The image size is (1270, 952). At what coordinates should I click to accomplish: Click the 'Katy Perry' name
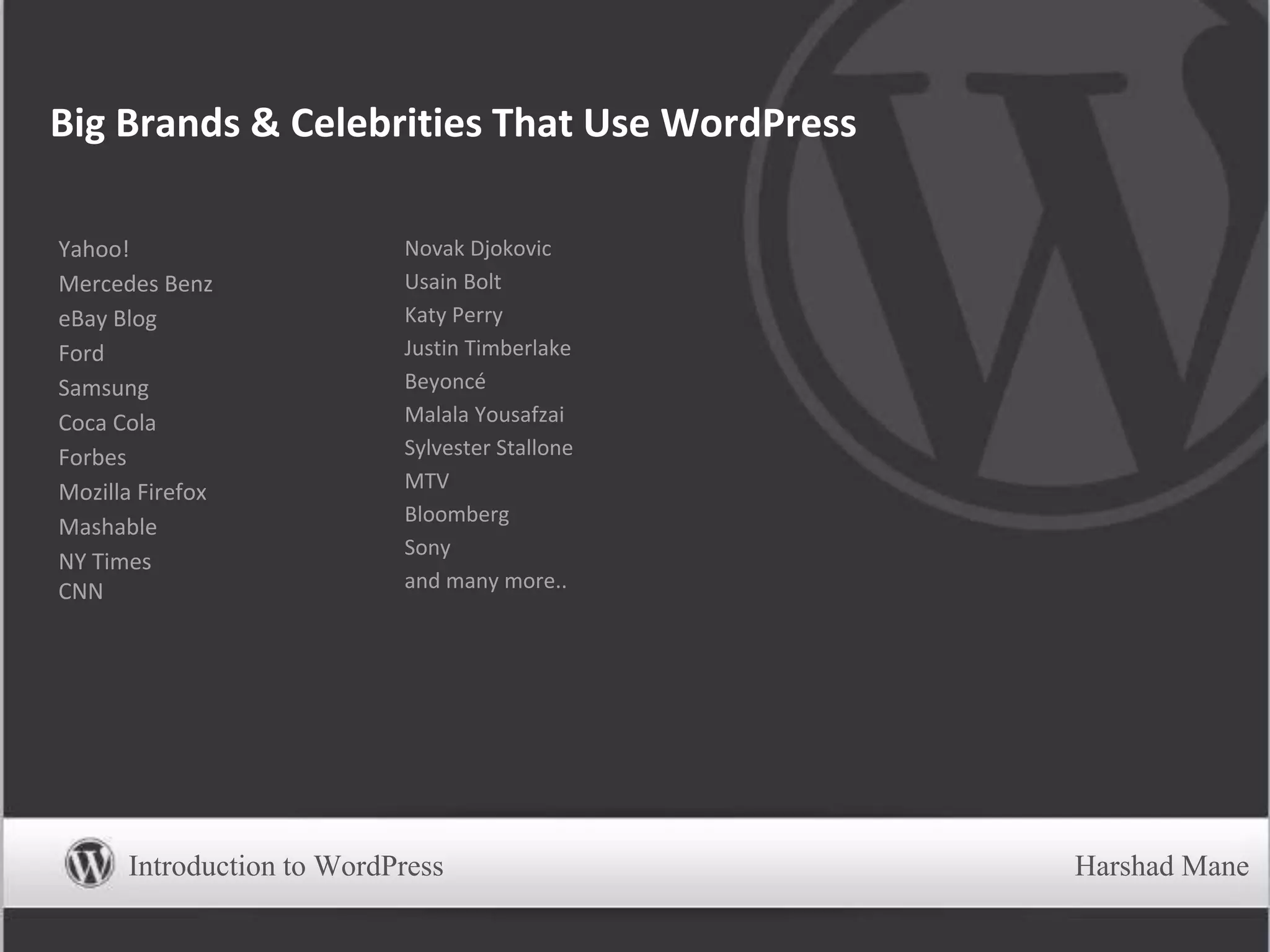click(453, 316)
